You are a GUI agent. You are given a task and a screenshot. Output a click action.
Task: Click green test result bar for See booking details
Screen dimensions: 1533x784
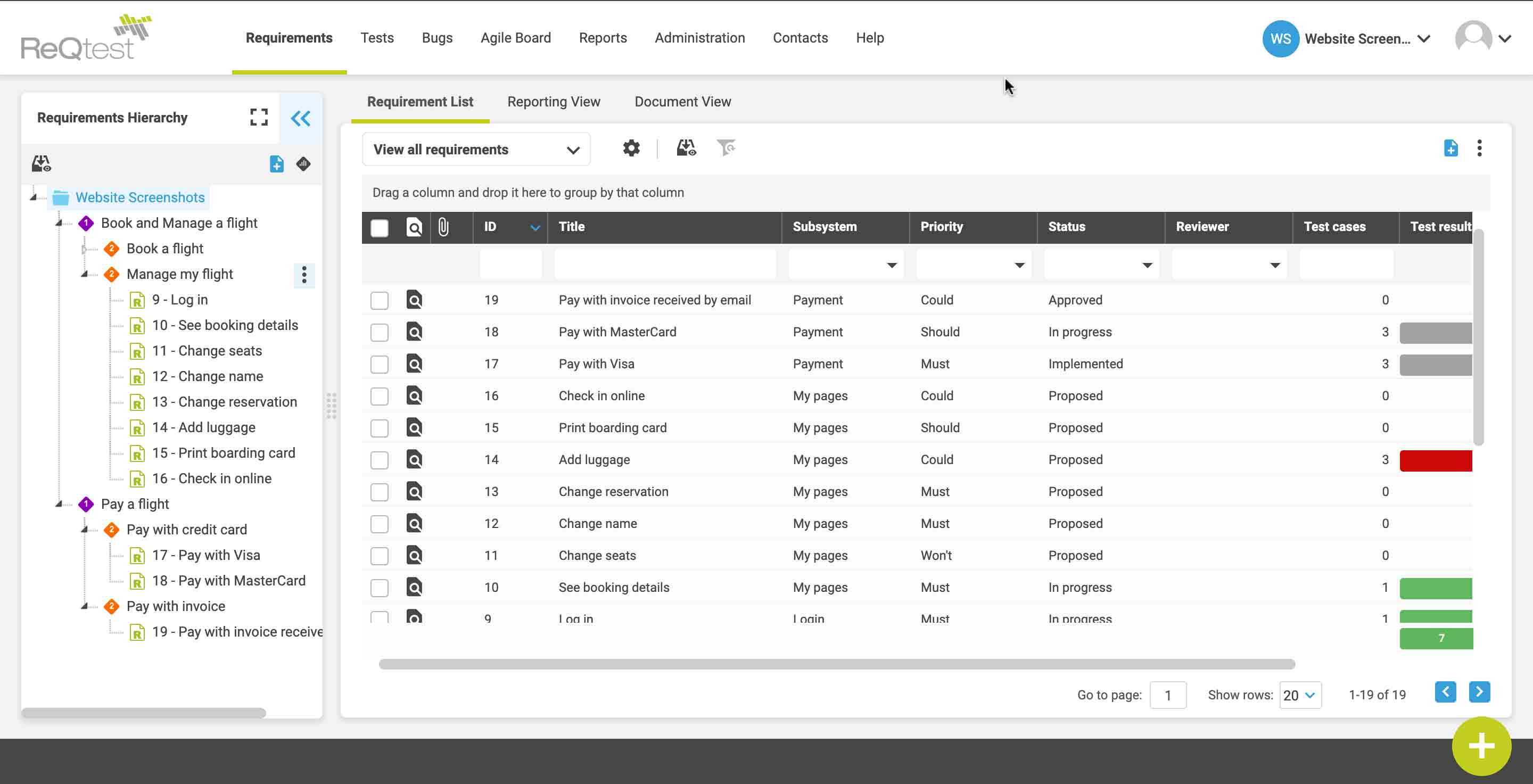pyautogui.click(x=1436, y=588)
